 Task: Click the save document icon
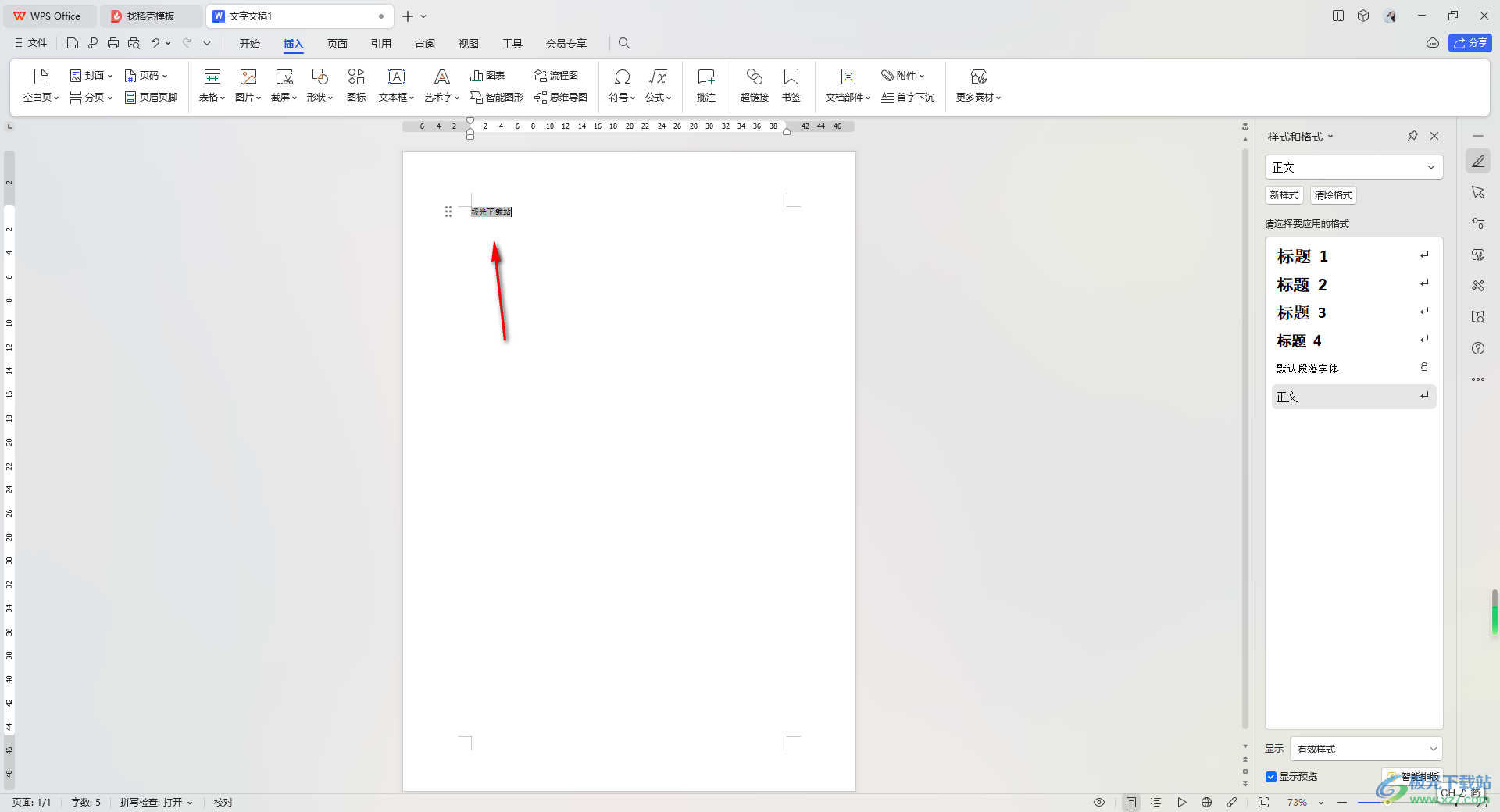(73, 44)
